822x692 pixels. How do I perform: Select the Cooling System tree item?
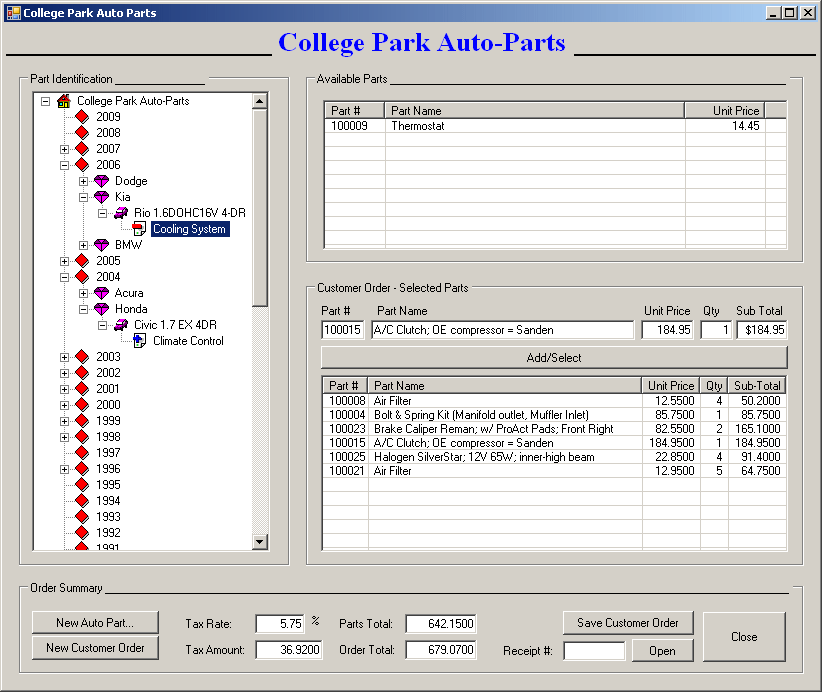click(x=190, y=229)
